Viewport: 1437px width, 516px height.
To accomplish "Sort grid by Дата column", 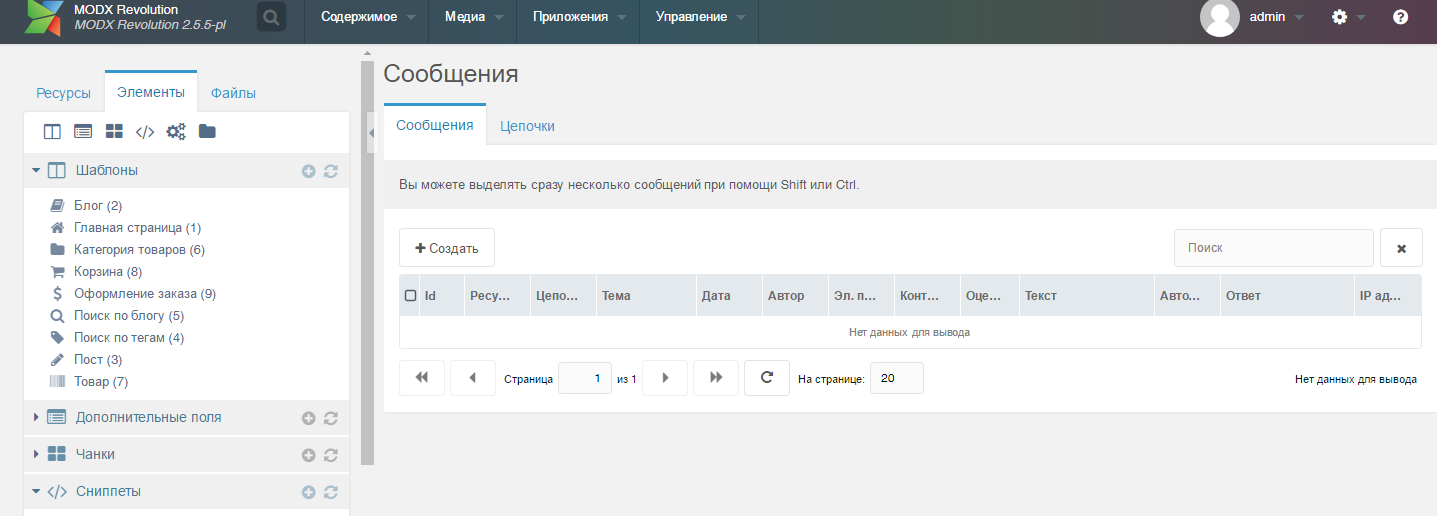I will coord(729,296).
